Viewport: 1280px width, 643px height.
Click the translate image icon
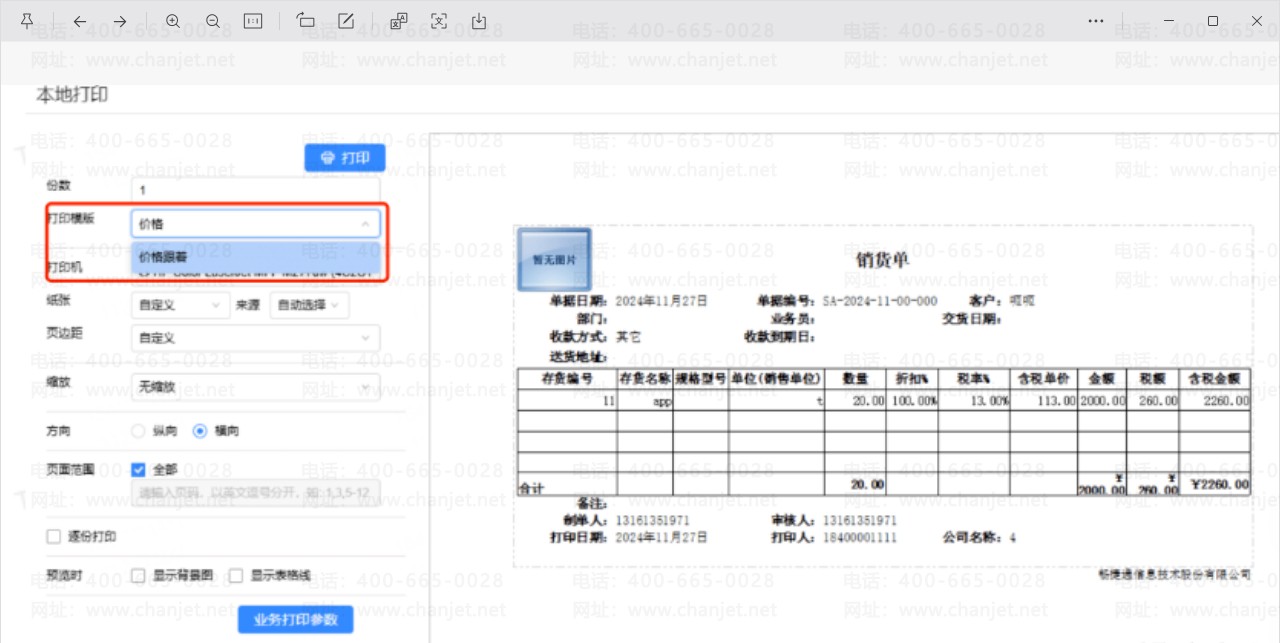point(399,20)
